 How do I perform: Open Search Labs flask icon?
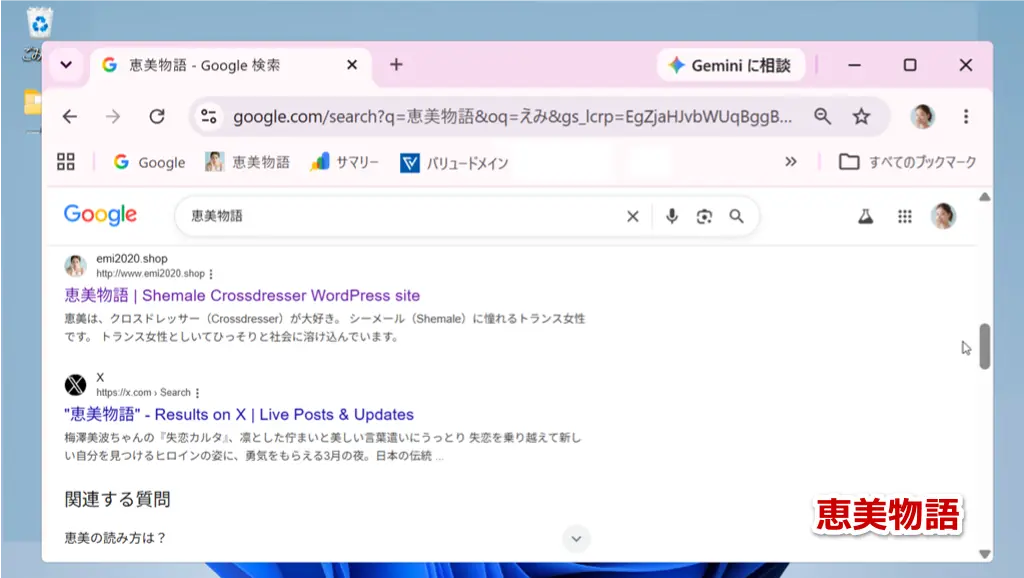click(x=865, y=216)
